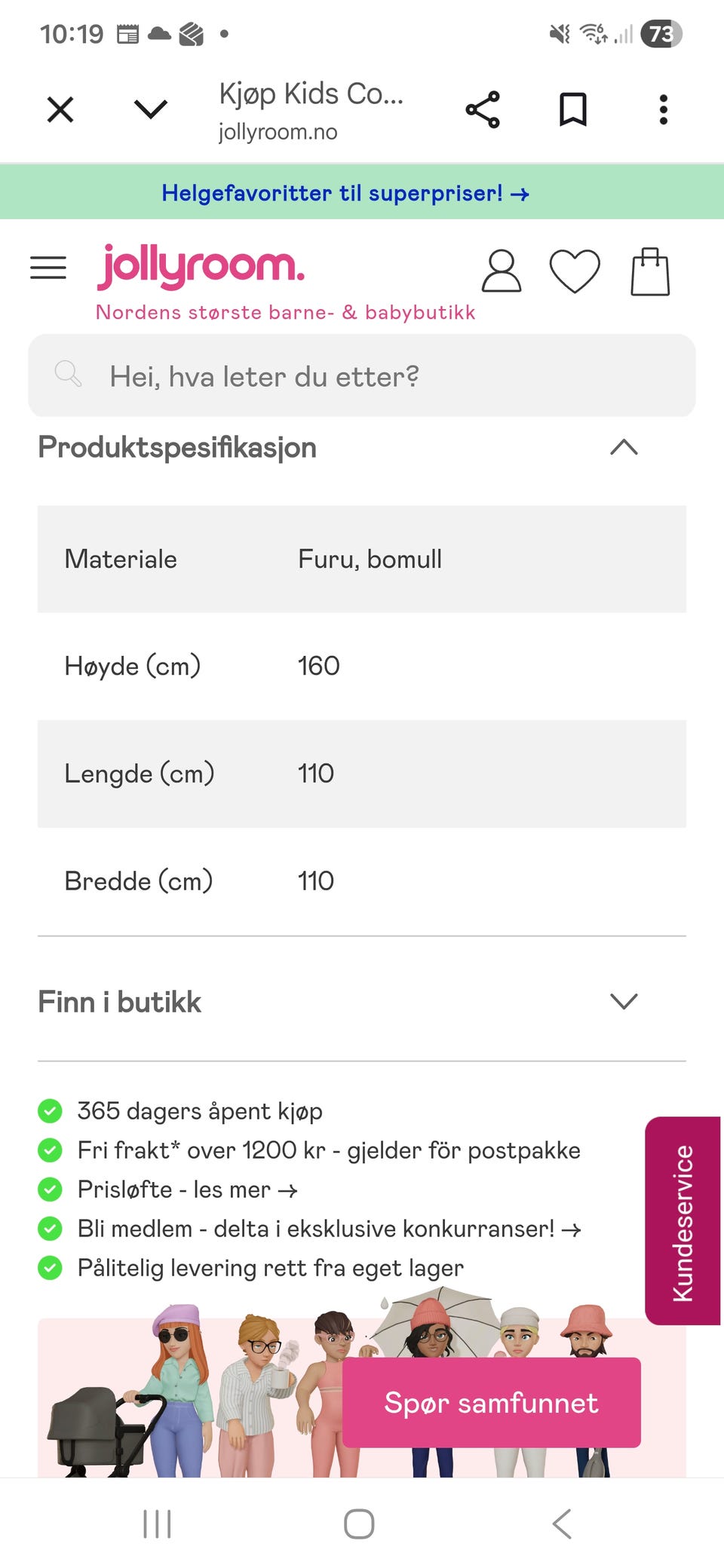
Task: Open the Prisløfte - les mer link
Action: [x=188, y=1190]
